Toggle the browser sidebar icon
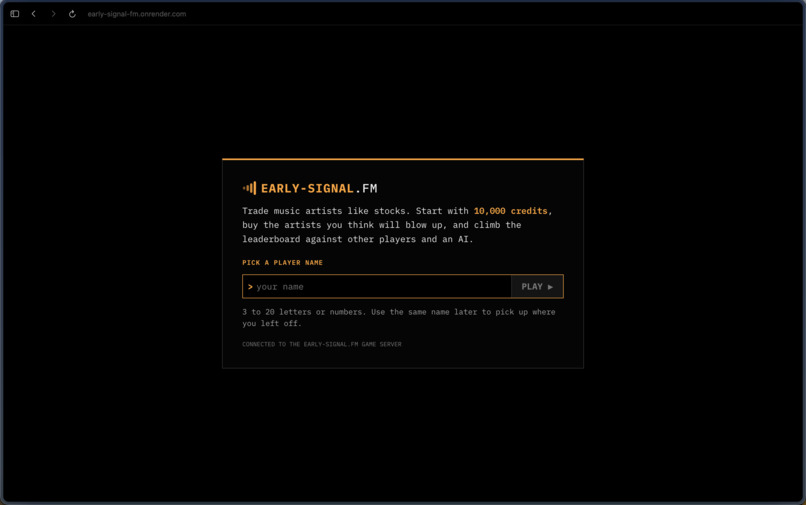 (x=15, y=14)
